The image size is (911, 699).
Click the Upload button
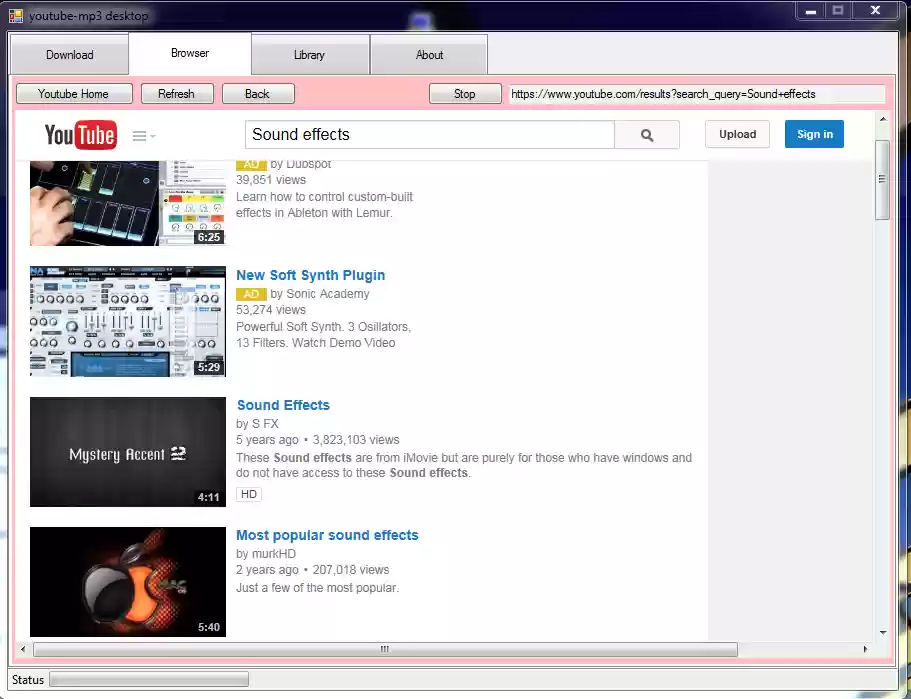[x=737, y=133]
